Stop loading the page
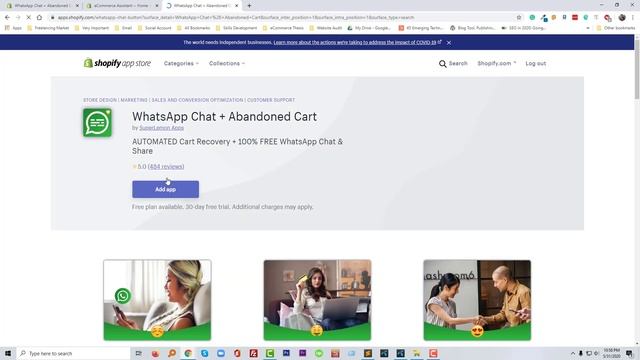Screen dimensions: 640x360 point(29,18)
